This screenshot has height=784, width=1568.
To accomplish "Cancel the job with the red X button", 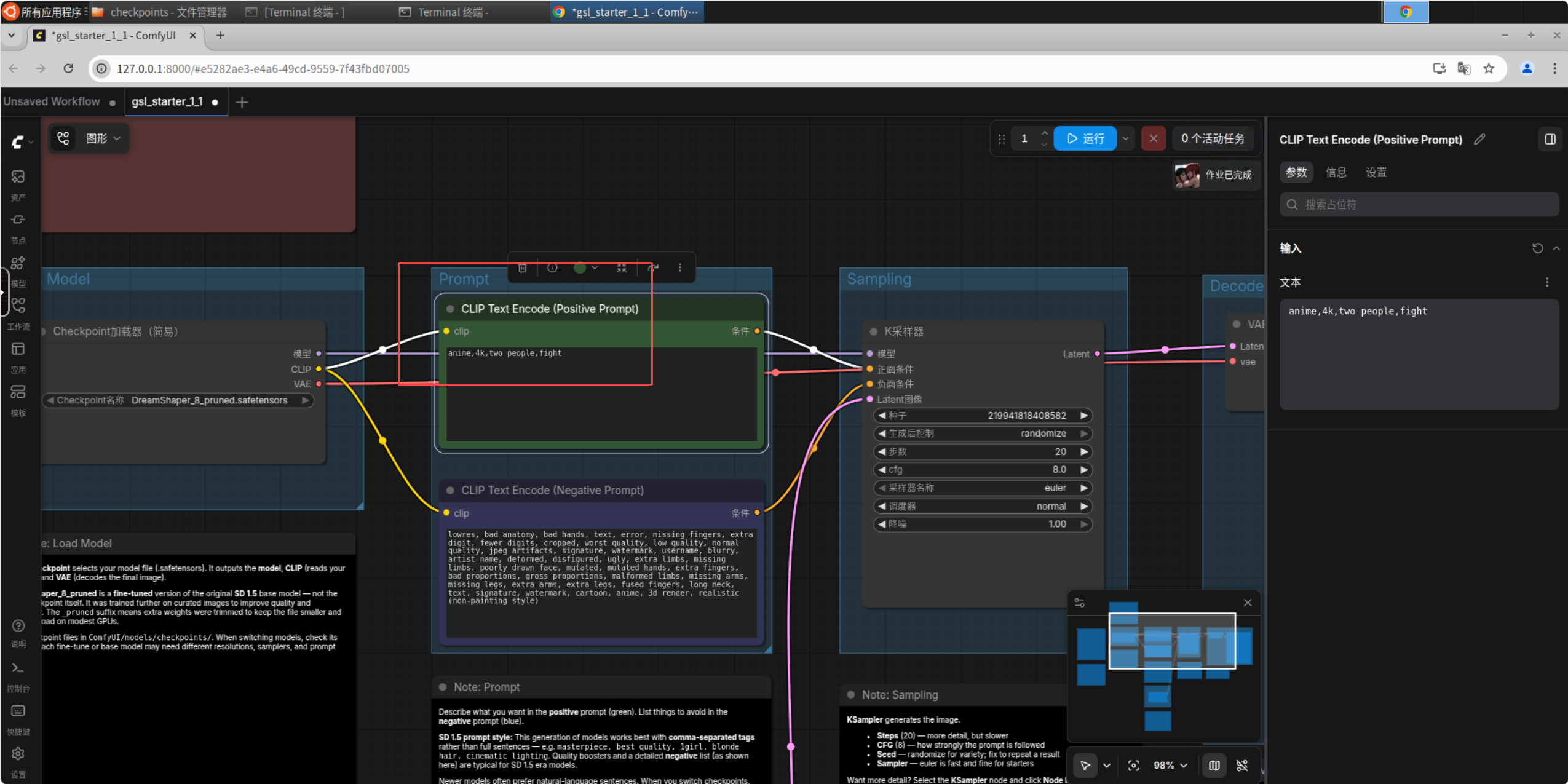I will point(1154,139).
